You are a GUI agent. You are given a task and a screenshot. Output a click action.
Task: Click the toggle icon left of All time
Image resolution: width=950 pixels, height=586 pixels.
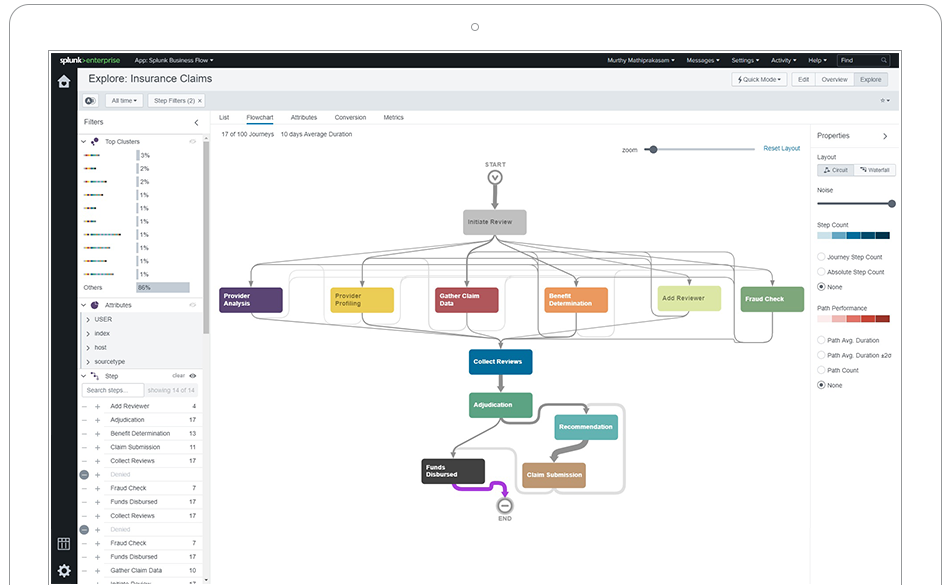point(90,101)
